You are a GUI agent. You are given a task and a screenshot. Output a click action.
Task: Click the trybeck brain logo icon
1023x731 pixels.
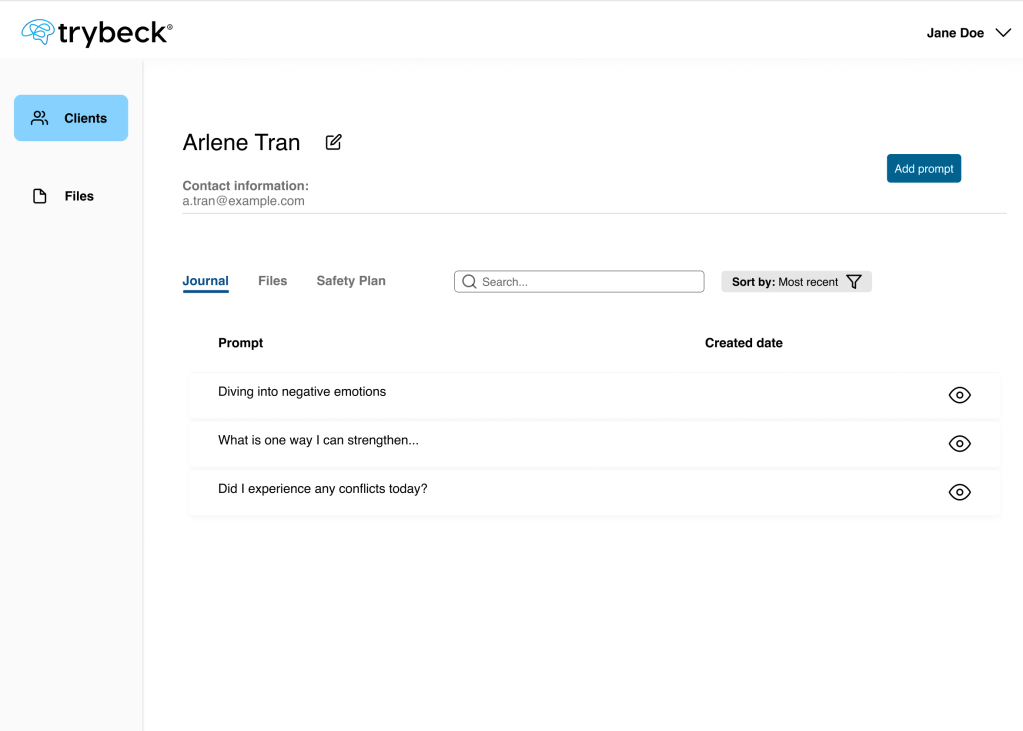[38, 33]
